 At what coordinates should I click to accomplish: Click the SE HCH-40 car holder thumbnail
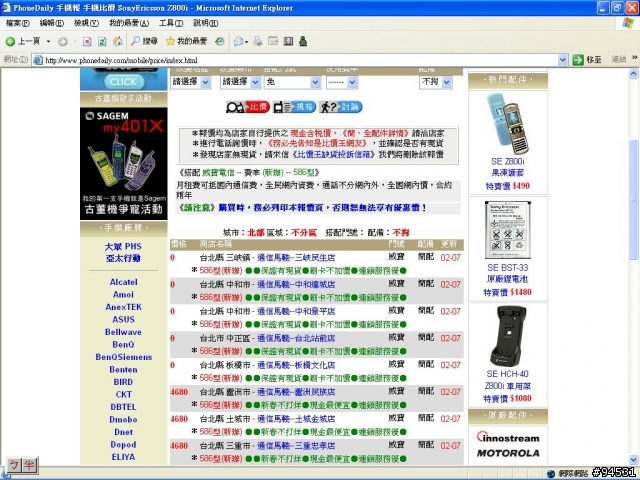(x=508, y=336)
